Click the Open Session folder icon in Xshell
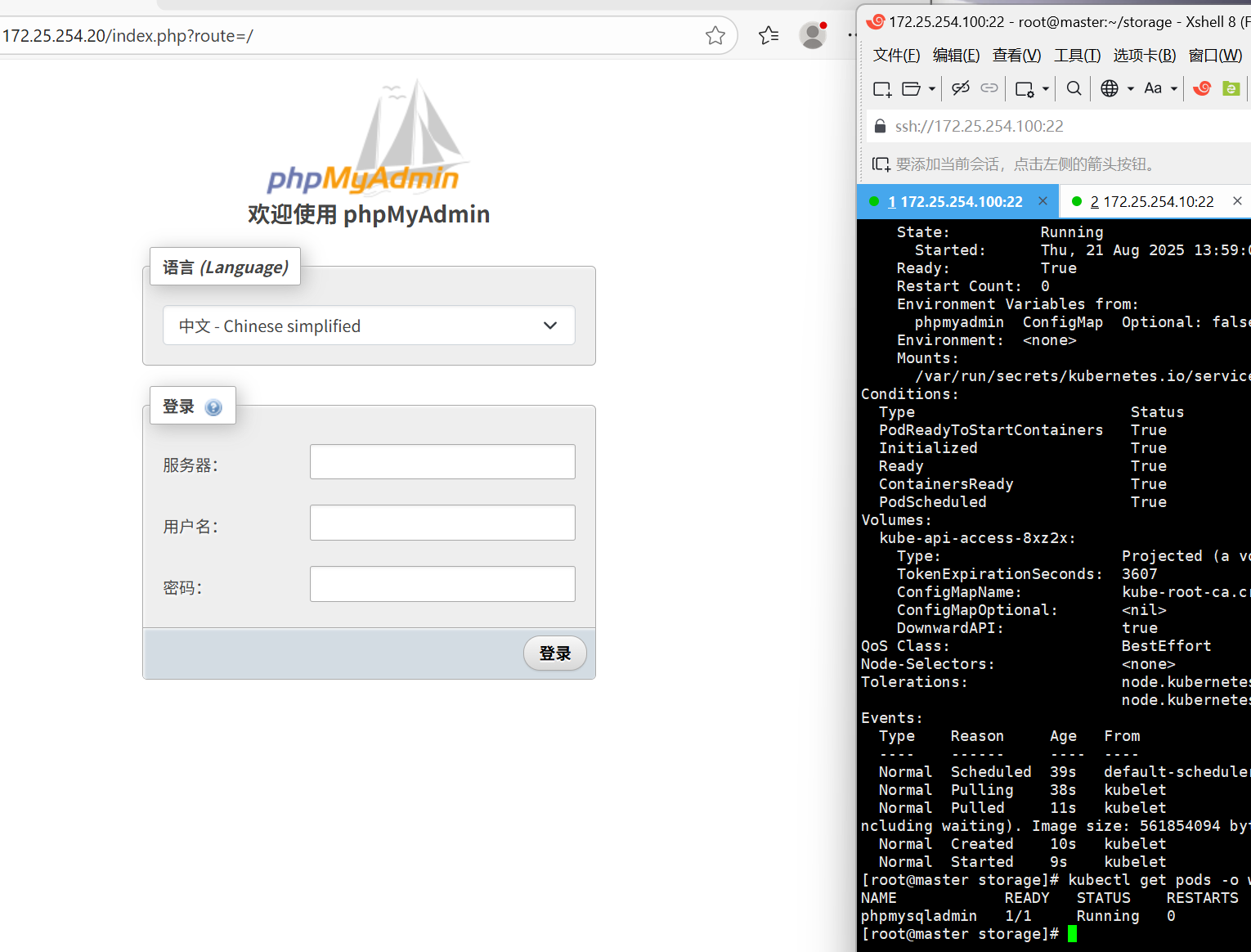The height and width of the screenshot is (952, 1251). coord(911,89)
